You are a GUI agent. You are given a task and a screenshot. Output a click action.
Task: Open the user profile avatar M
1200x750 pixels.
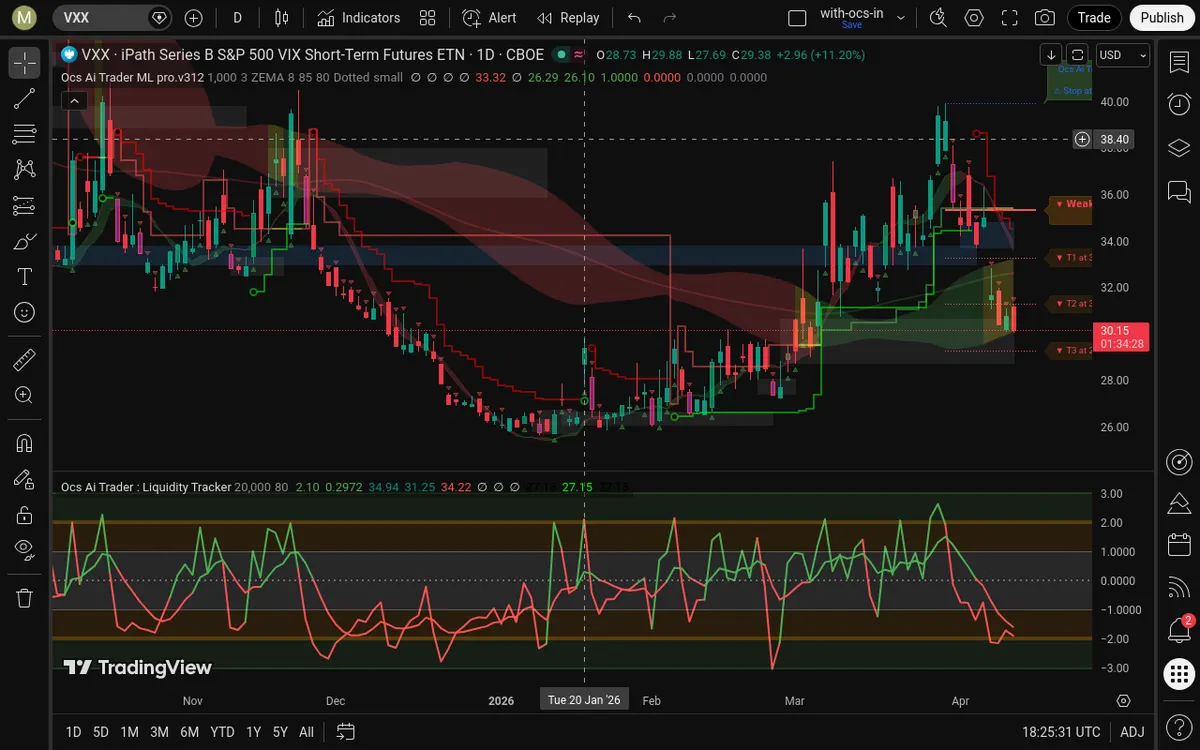25,18
